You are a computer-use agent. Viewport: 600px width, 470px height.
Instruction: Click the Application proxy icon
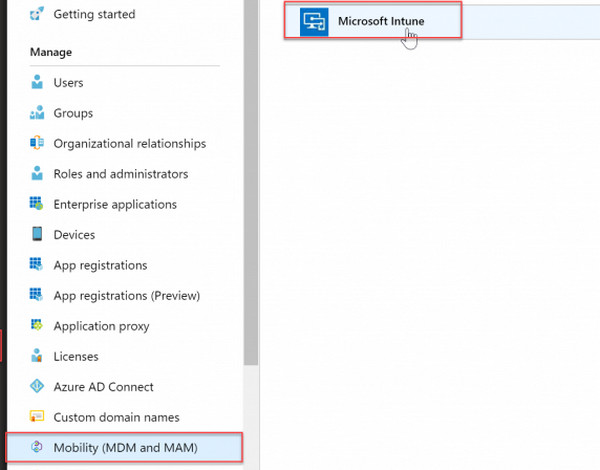point(37,325)
